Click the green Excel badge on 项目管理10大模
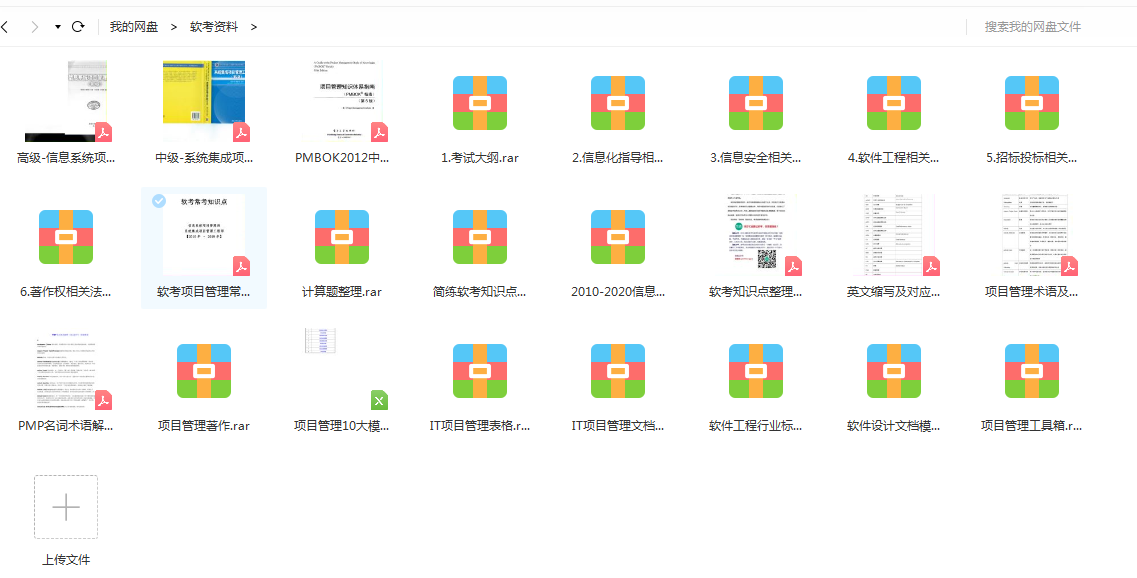 coord(379,400)
